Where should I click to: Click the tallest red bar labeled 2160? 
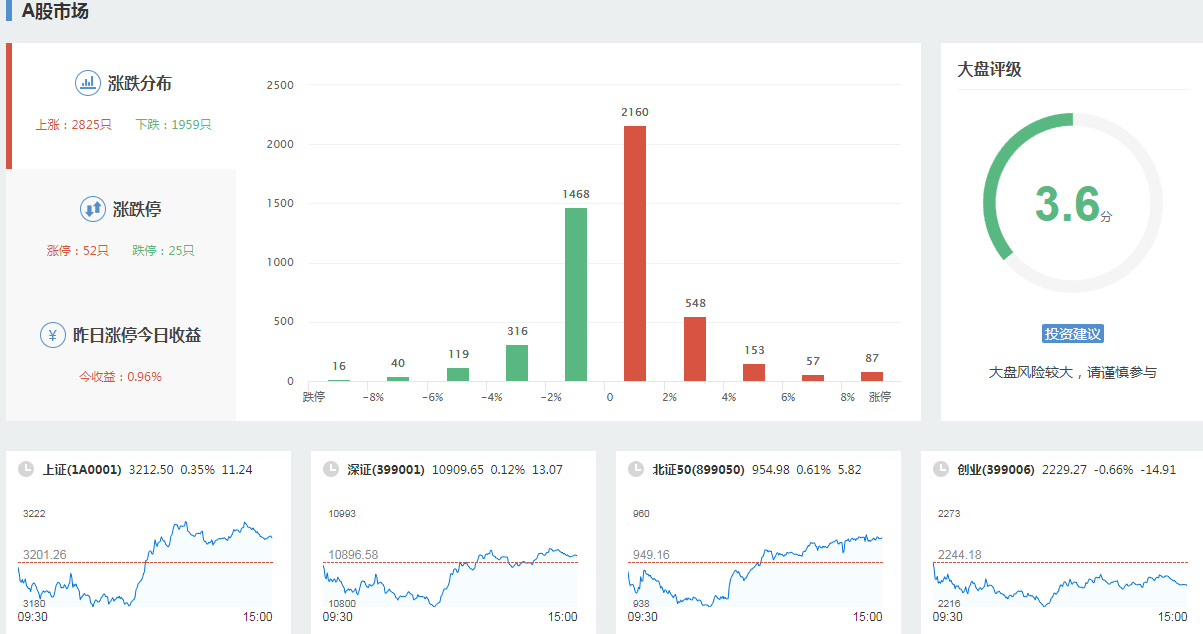(635, 254)
